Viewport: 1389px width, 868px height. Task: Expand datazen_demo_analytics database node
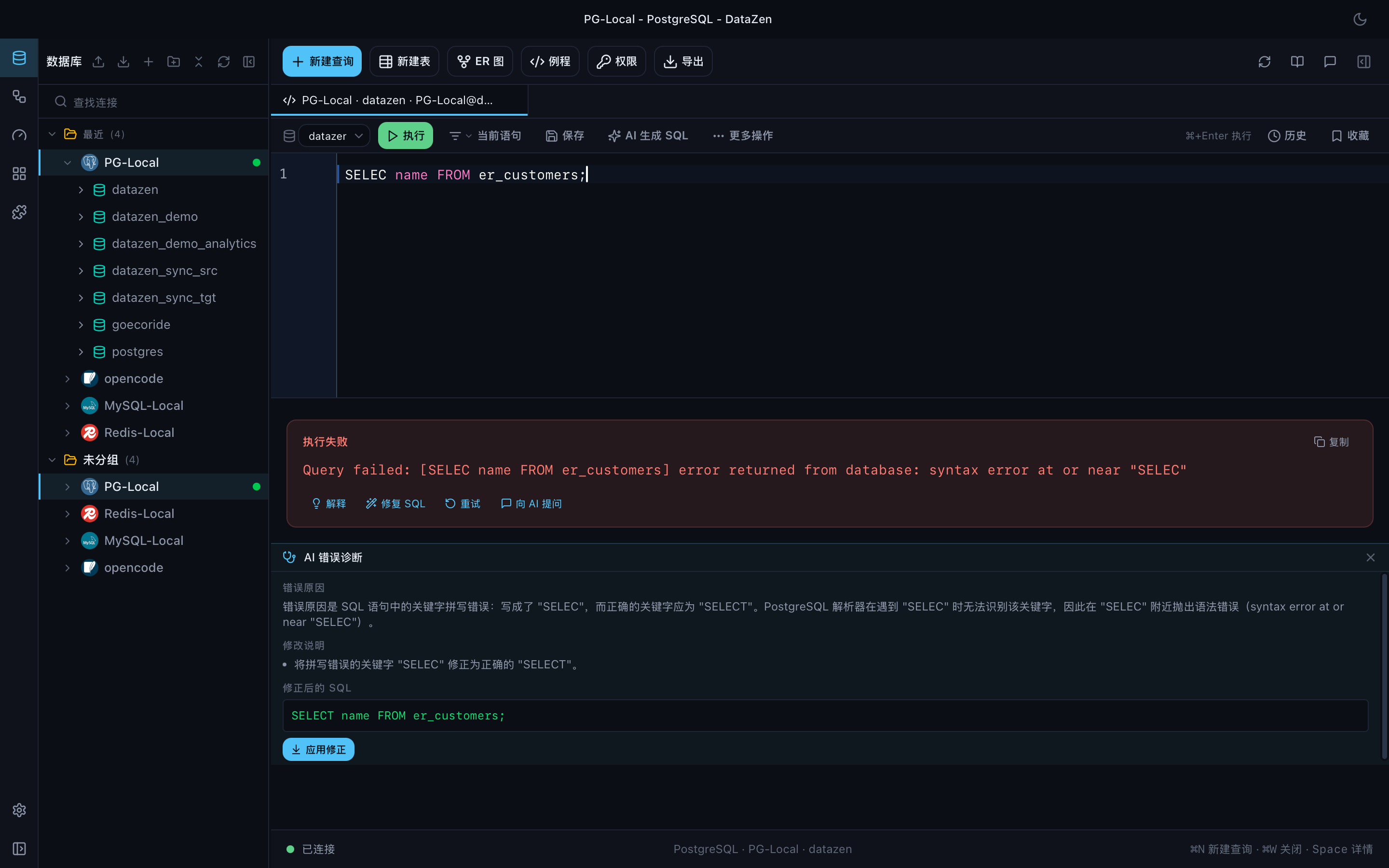81,244
